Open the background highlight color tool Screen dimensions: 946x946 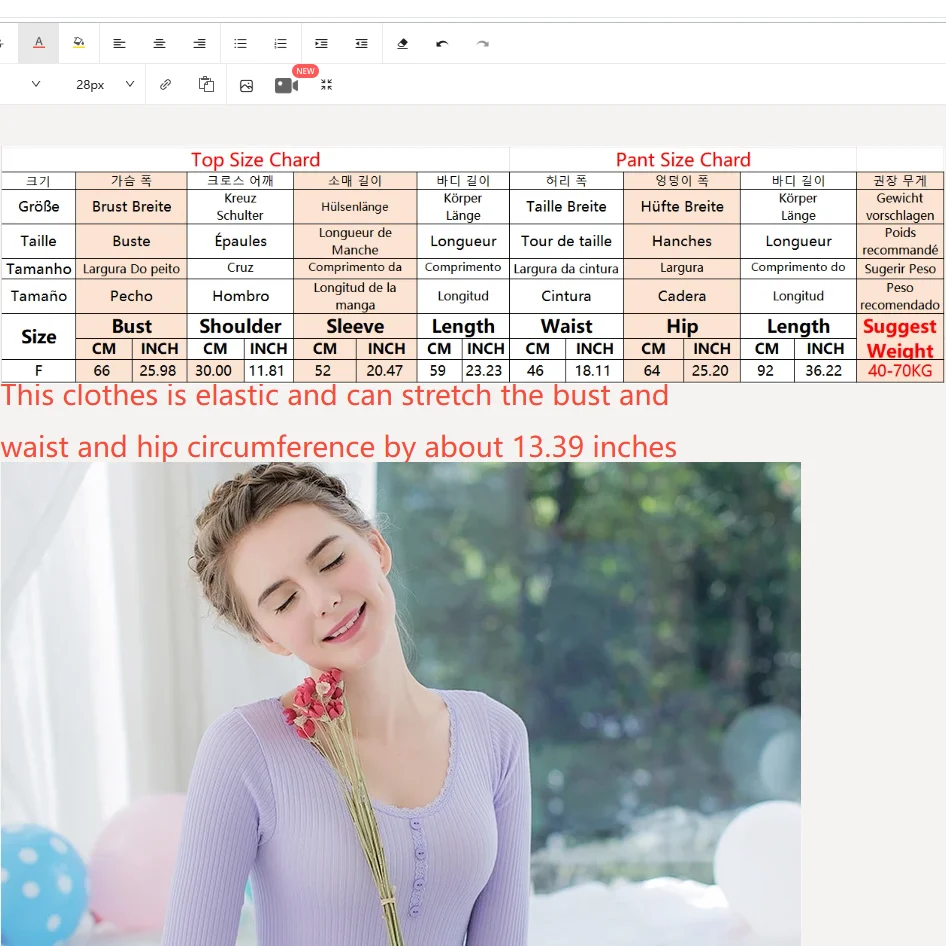pos(79,43)
